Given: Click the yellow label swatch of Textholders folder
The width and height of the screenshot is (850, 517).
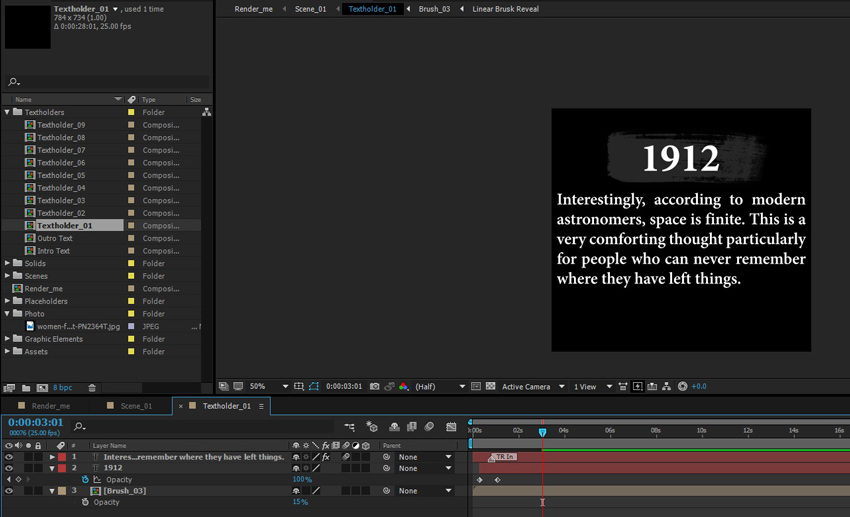Looking at the screenshot, I should coord(131,112).
